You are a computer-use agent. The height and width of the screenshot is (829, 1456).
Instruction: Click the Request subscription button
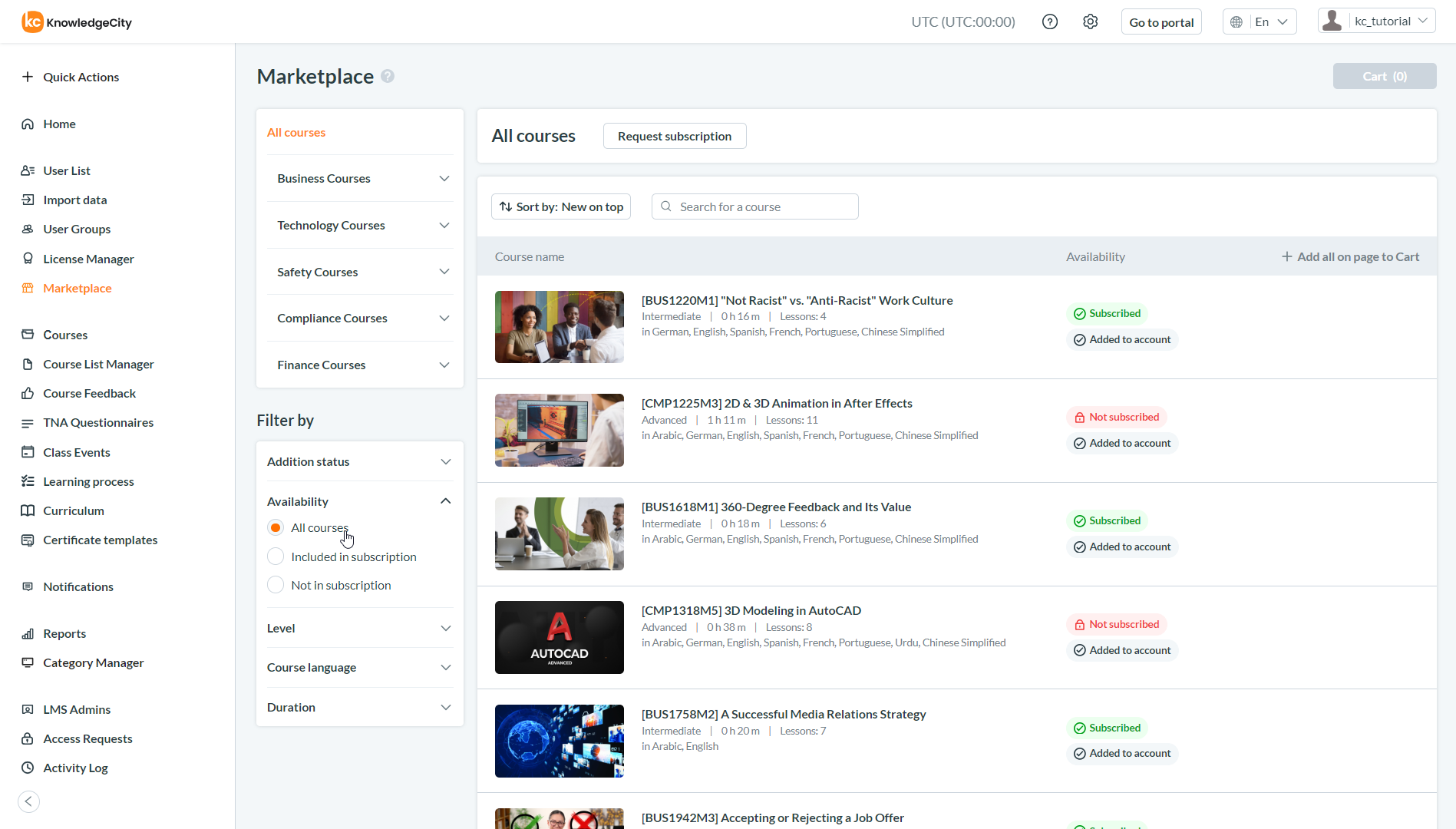click(675, 136)
